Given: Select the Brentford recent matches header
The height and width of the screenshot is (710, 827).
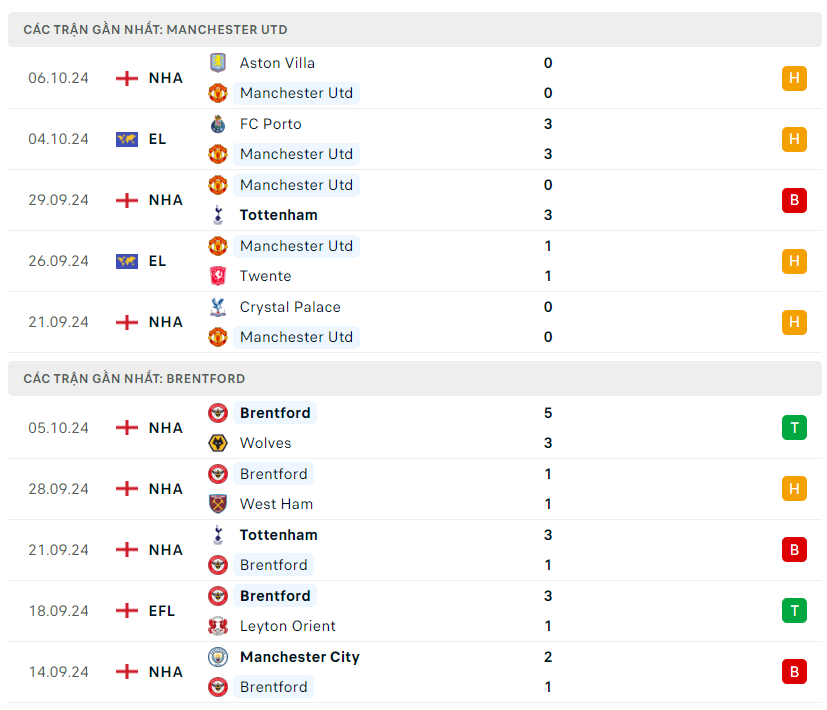Looking at the screenshot, I should [134, 379].
